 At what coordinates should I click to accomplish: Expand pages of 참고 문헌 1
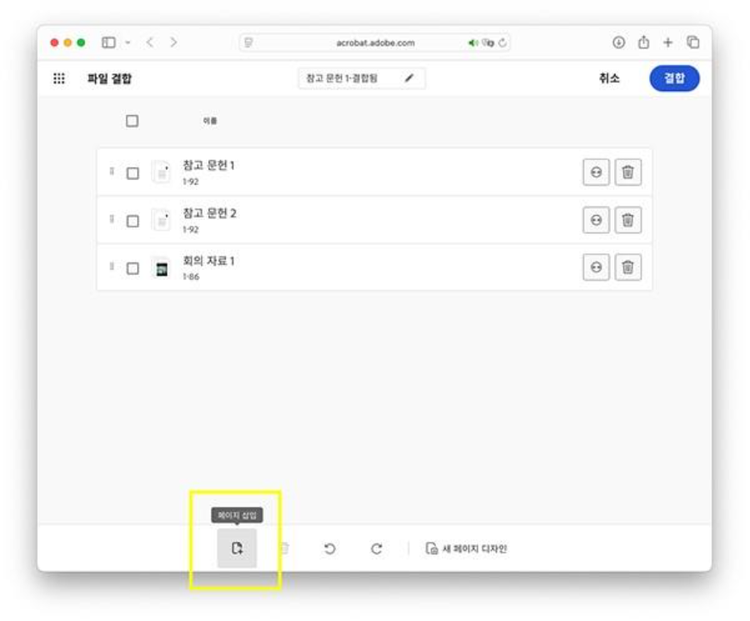tap(596, 172)
